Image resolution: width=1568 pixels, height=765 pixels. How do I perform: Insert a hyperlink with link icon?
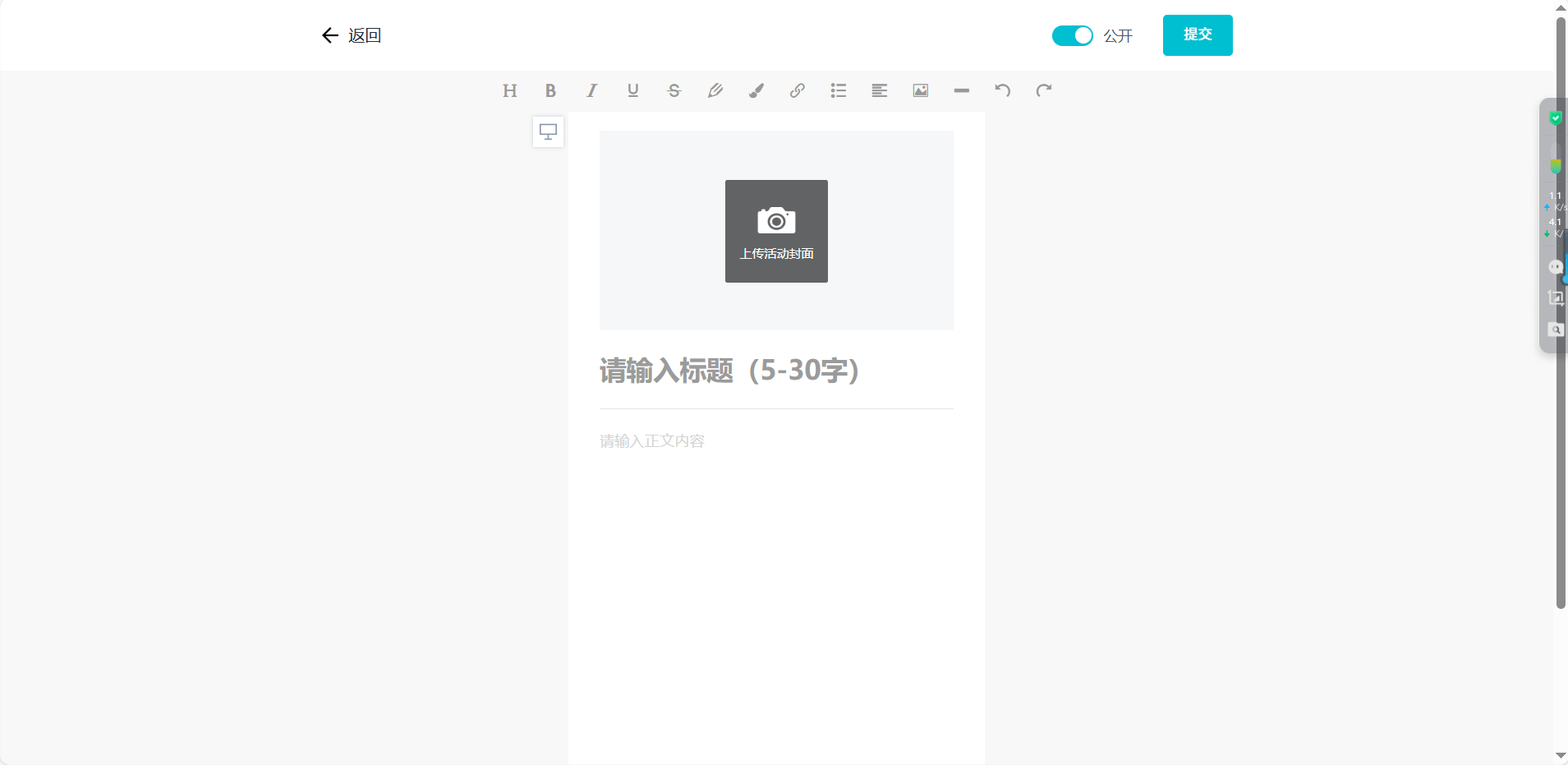(x=798, y=90)
